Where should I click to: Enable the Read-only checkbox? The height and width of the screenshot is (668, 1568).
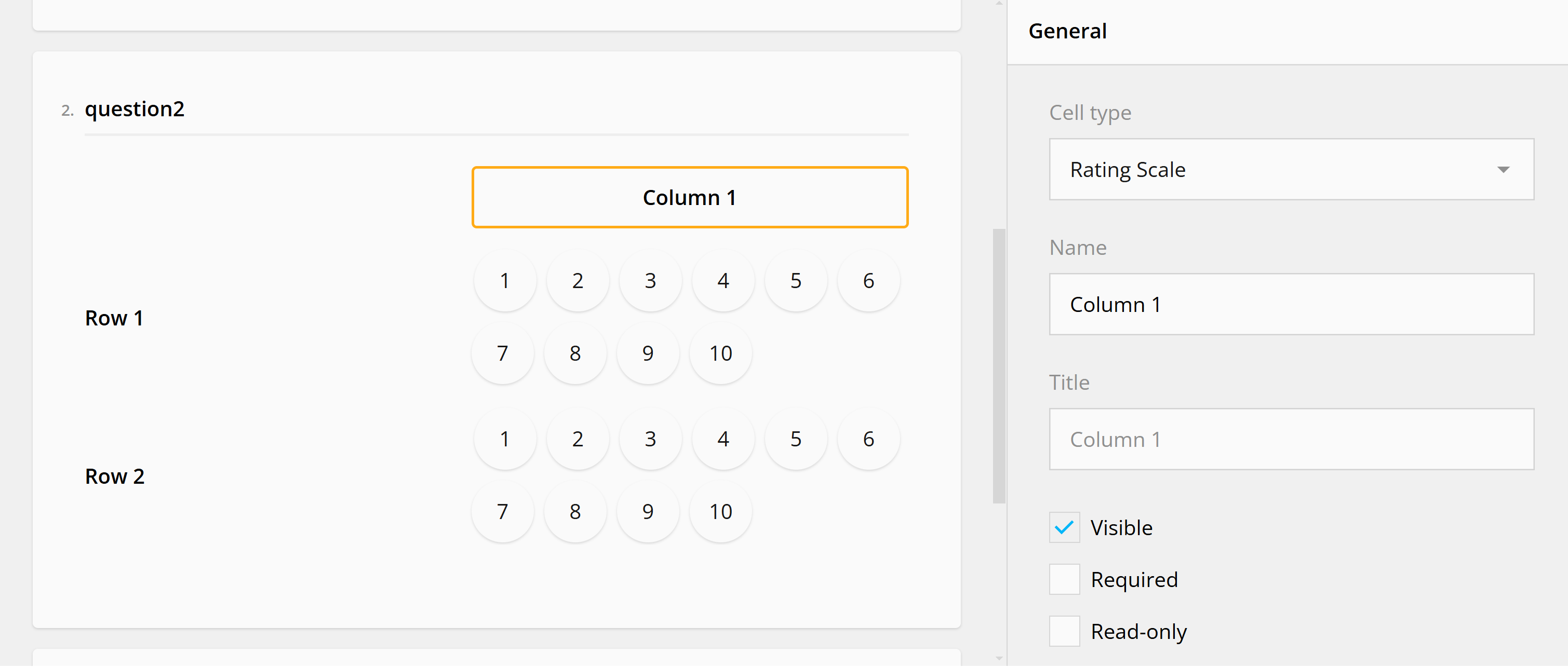(1064, 632)
